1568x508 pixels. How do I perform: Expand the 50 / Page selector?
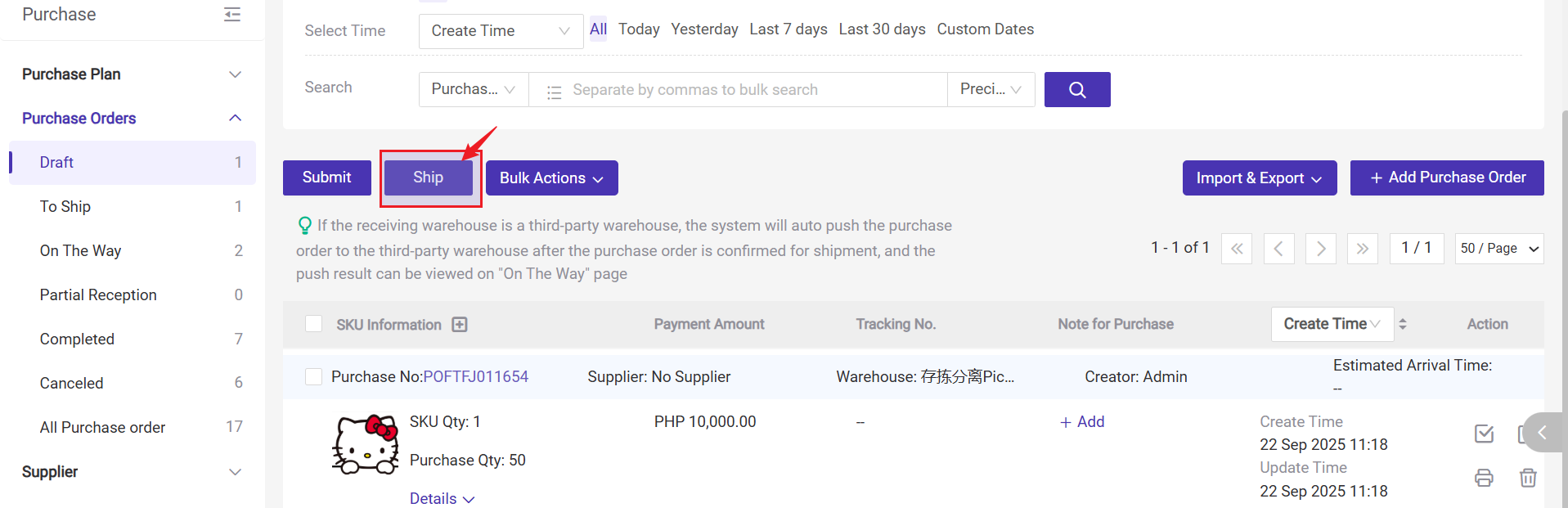click(x=1498, y=249)
